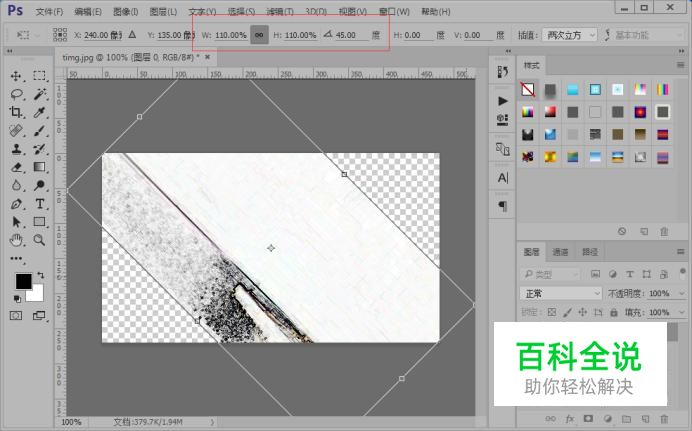The height and width of the screenshot is (431, 692).
Task: Switch to the 通道 channels tab
Action: point(560,252)
